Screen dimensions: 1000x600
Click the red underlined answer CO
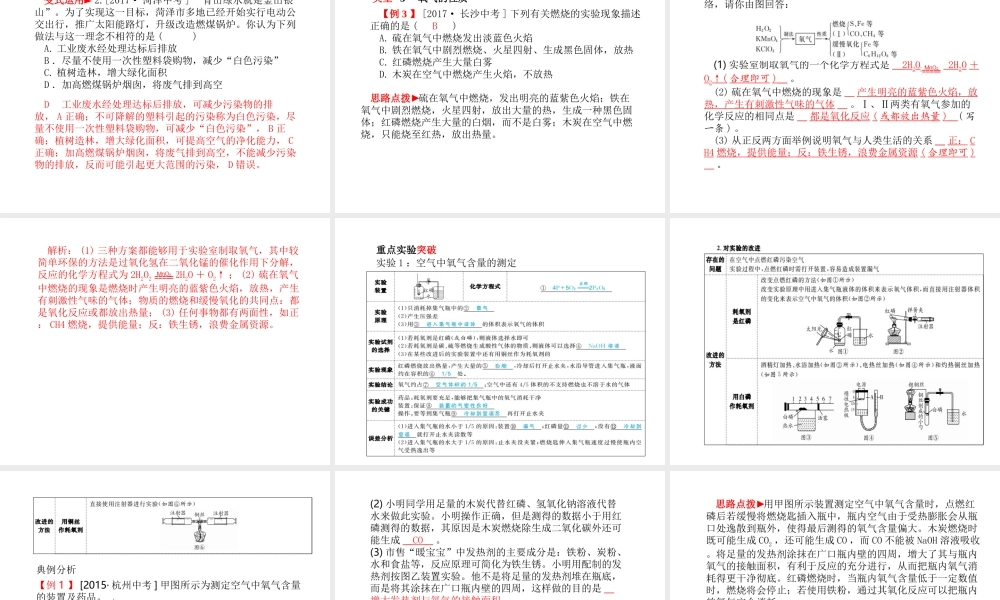pyautogui.click(x=418, y=540)
